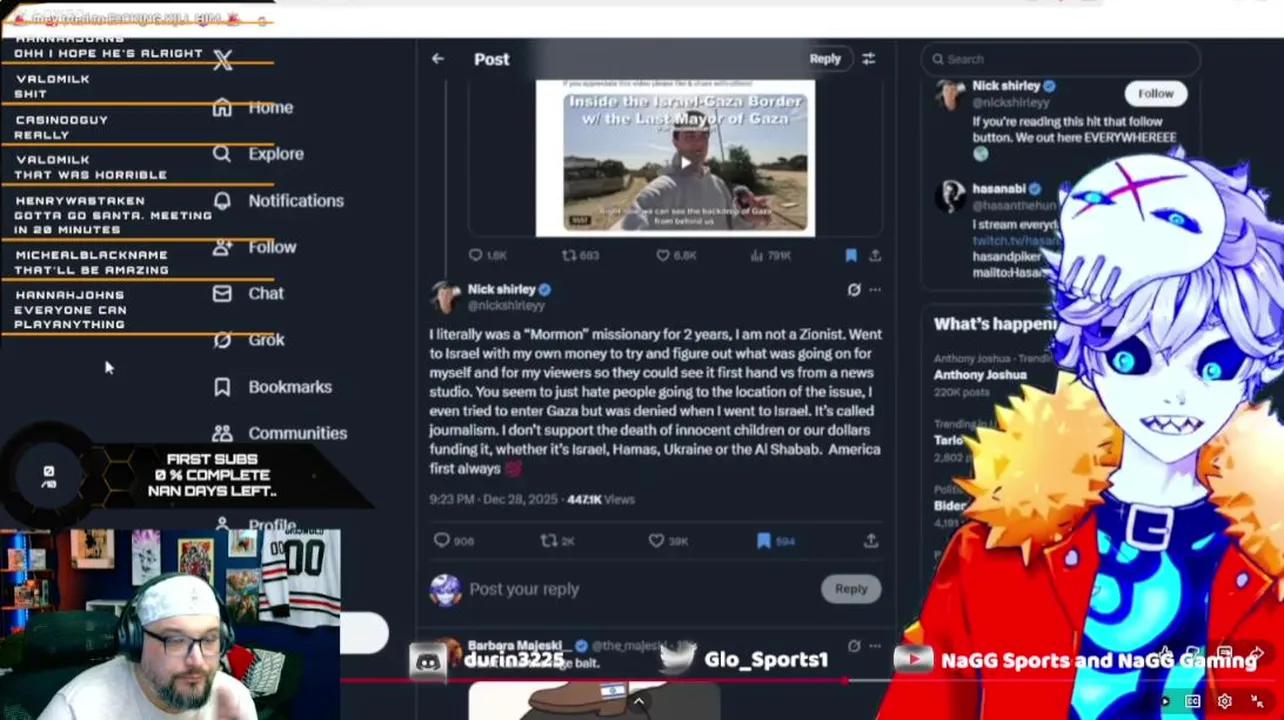Share the quoted video post

point(875,256)
